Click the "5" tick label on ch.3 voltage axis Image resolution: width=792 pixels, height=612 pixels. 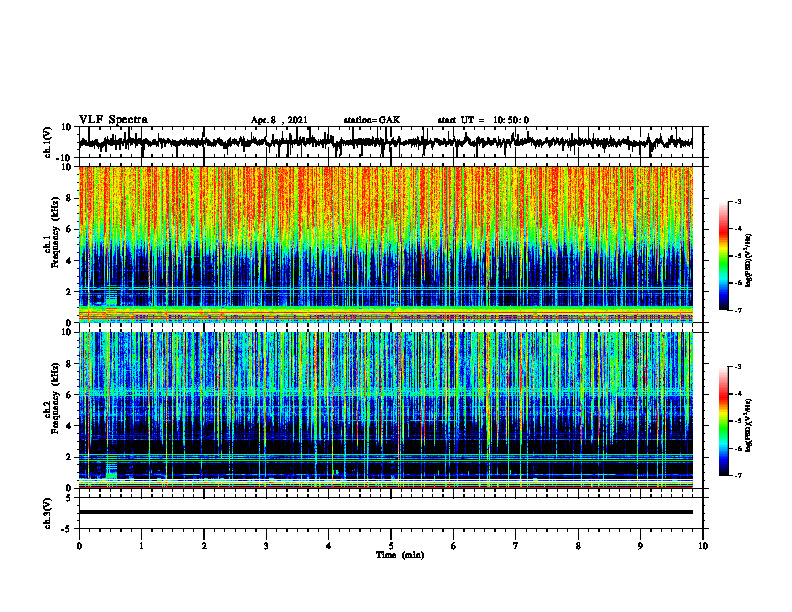[x=70, y=497]
